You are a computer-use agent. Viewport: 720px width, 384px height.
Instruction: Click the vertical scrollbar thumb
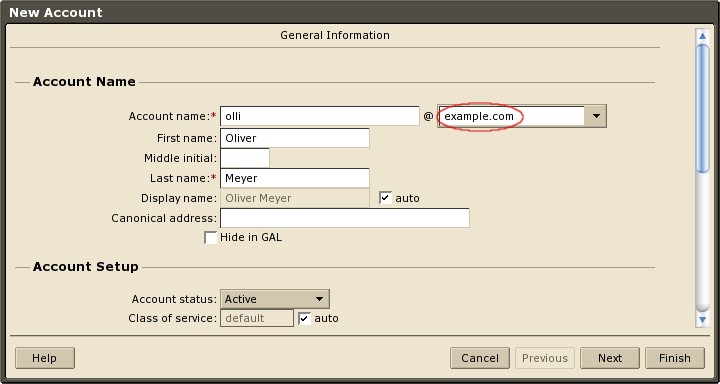(x=703, y=108)
